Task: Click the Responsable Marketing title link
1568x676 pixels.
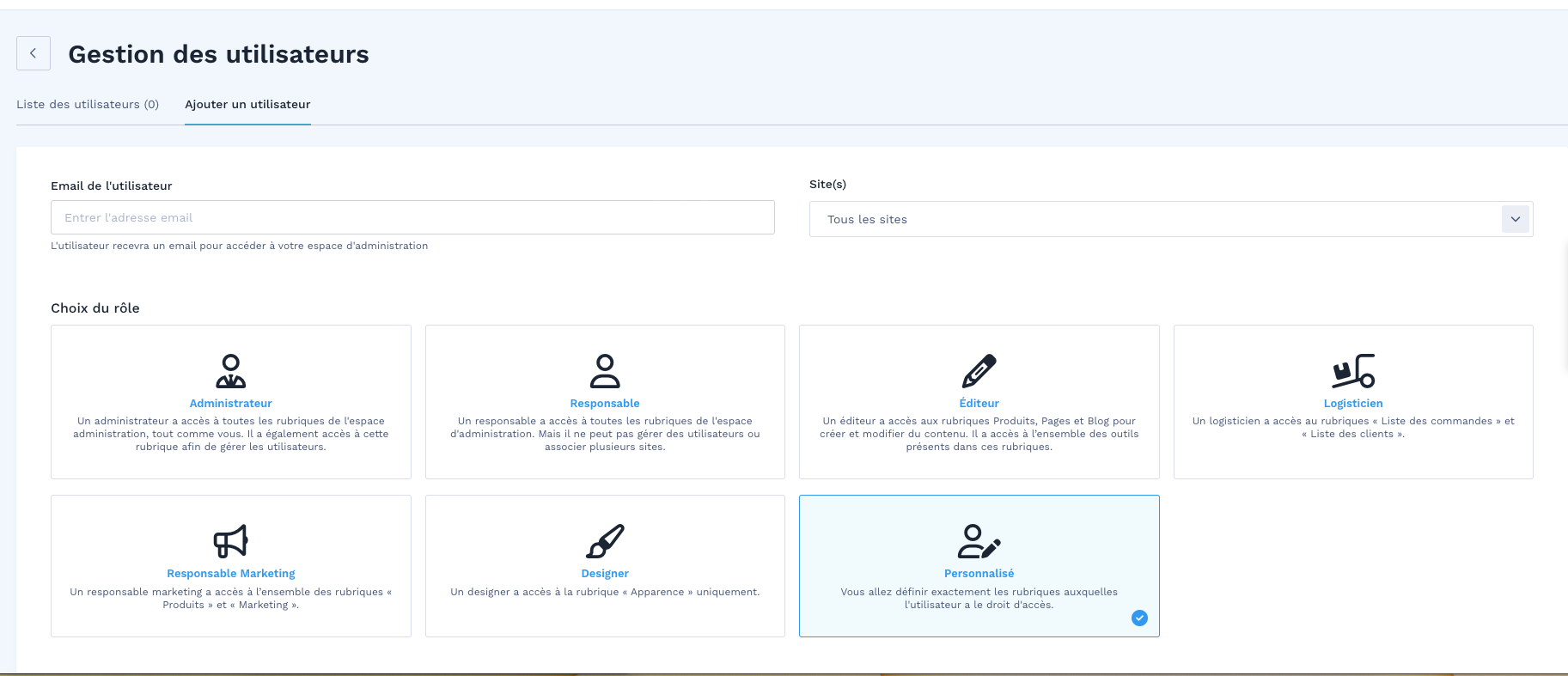Action: [x=230, y=573]
